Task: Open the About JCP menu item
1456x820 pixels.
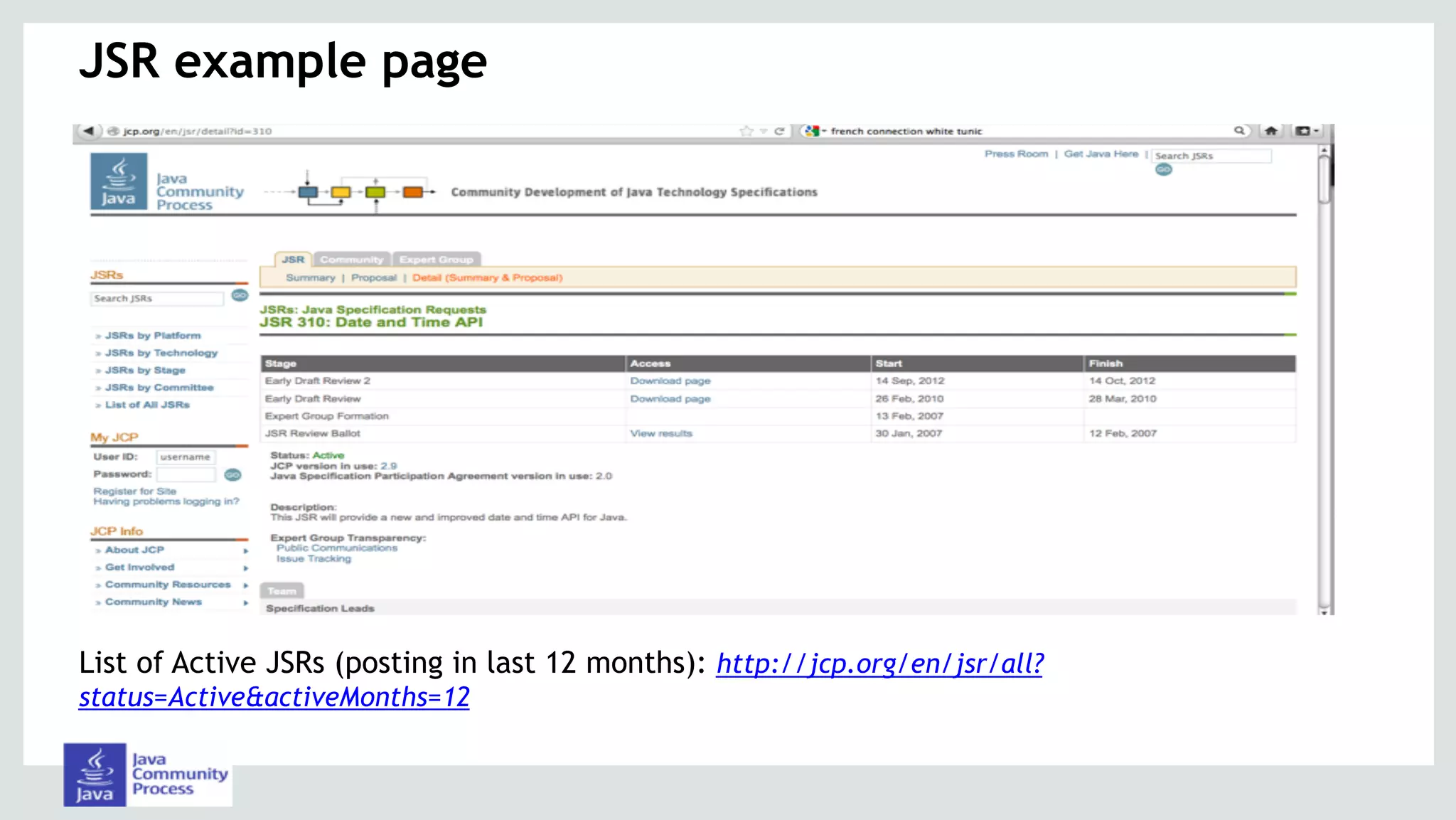Action: click(134, 550)
